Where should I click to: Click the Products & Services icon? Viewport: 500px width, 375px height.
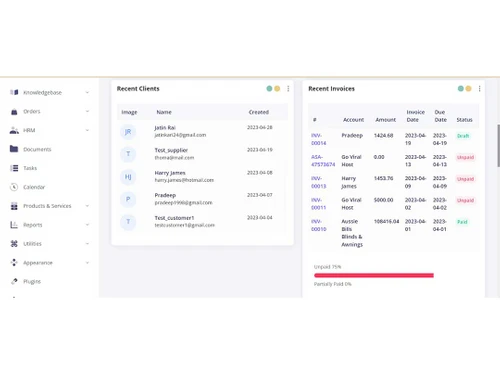click(14, 206)
